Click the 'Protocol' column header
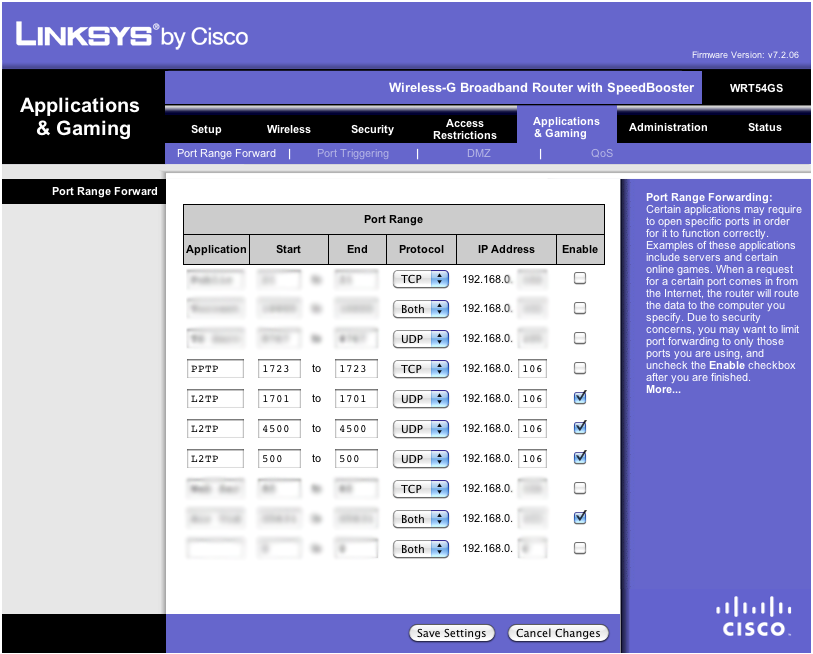This screenshot has height=654, width=813. [421, 249]
